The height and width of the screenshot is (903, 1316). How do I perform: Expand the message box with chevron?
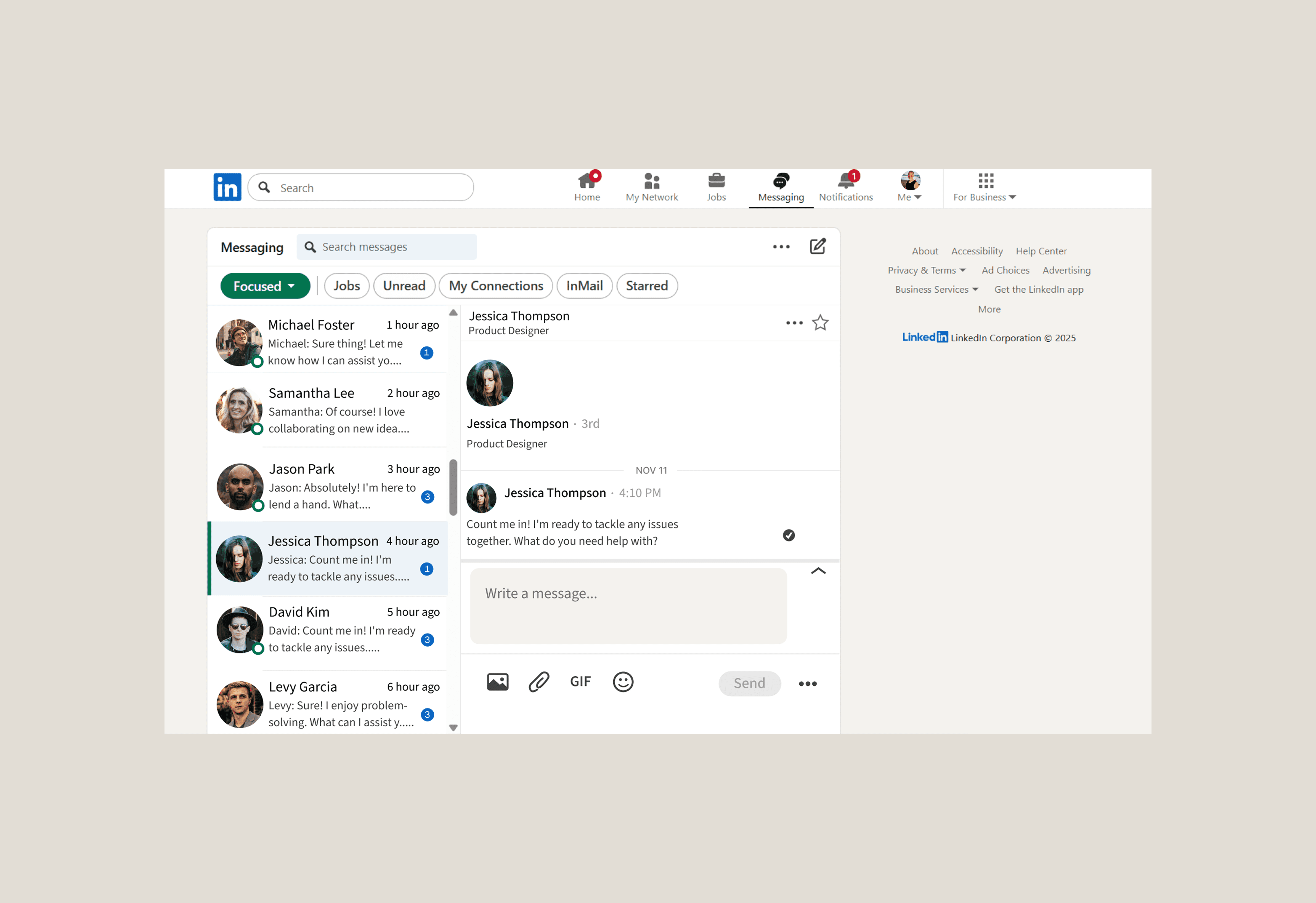(x=818, y=571)
